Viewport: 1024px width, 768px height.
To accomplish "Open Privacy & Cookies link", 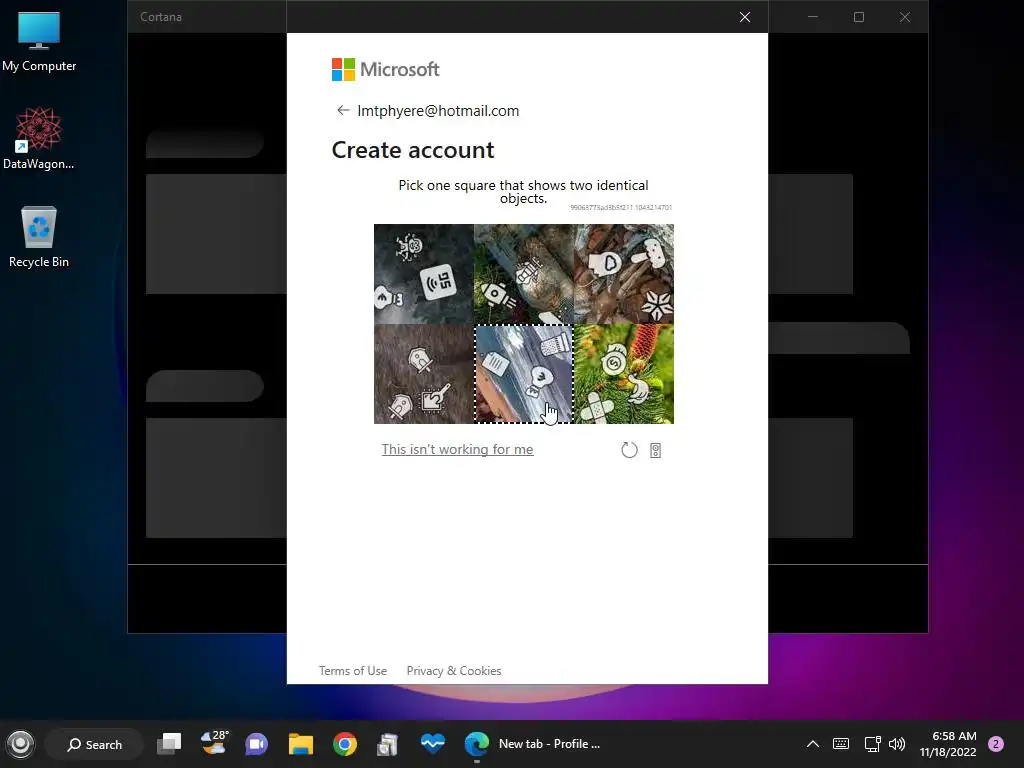I will tap(454, 671).
